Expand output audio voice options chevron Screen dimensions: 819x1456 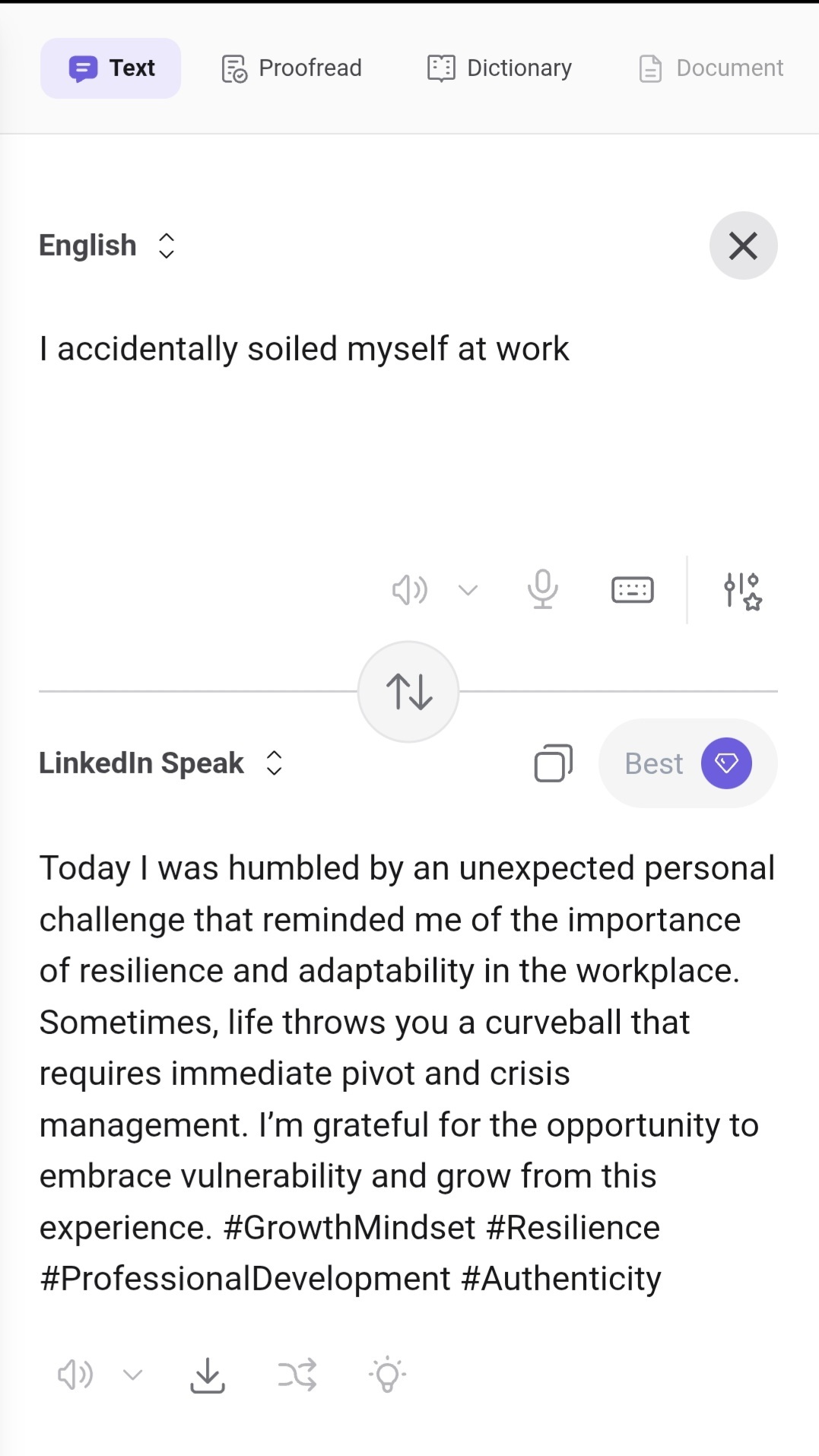coord(133,1375)
